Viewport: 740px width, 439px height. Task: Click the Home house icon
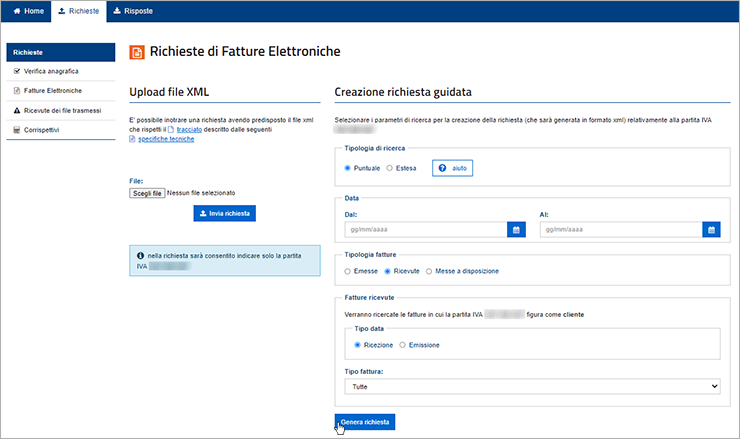17,11
